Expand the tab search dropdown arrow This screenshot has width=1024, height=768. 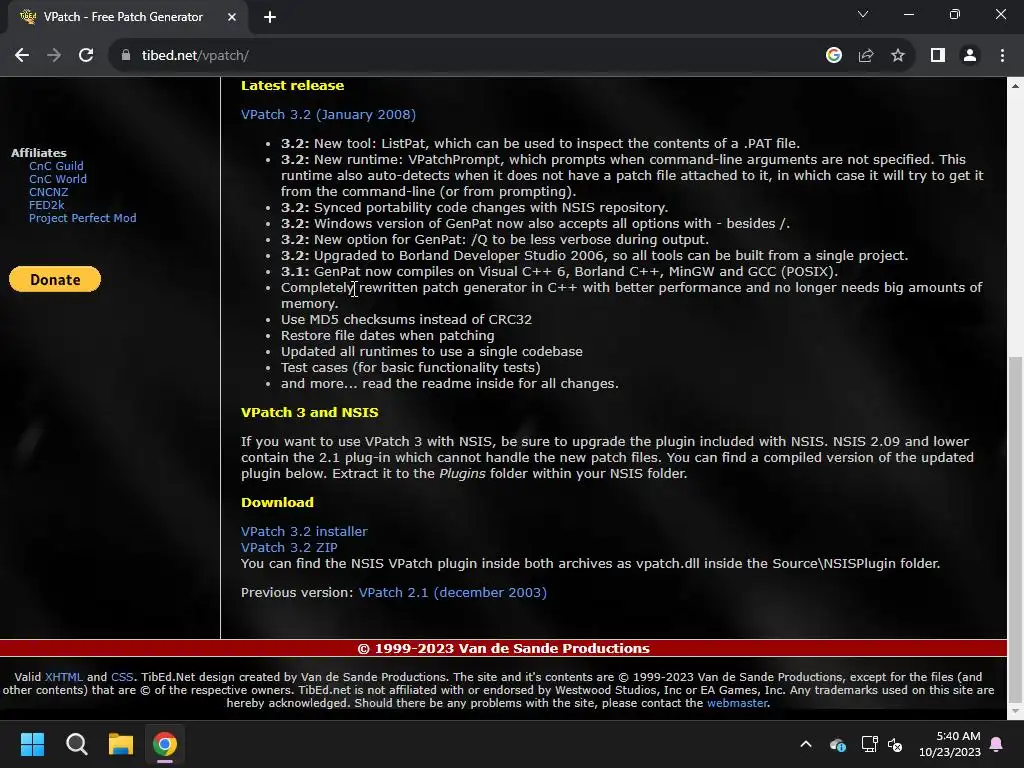click(x=863, y=14)
